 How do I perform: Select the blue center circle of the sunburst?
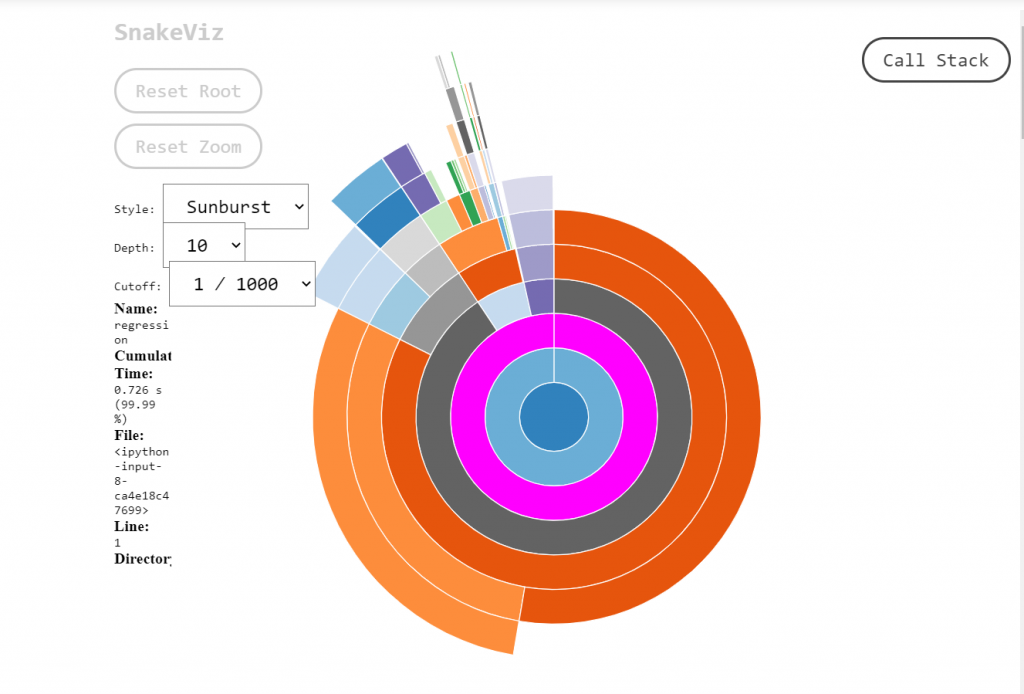coord(552,419)
